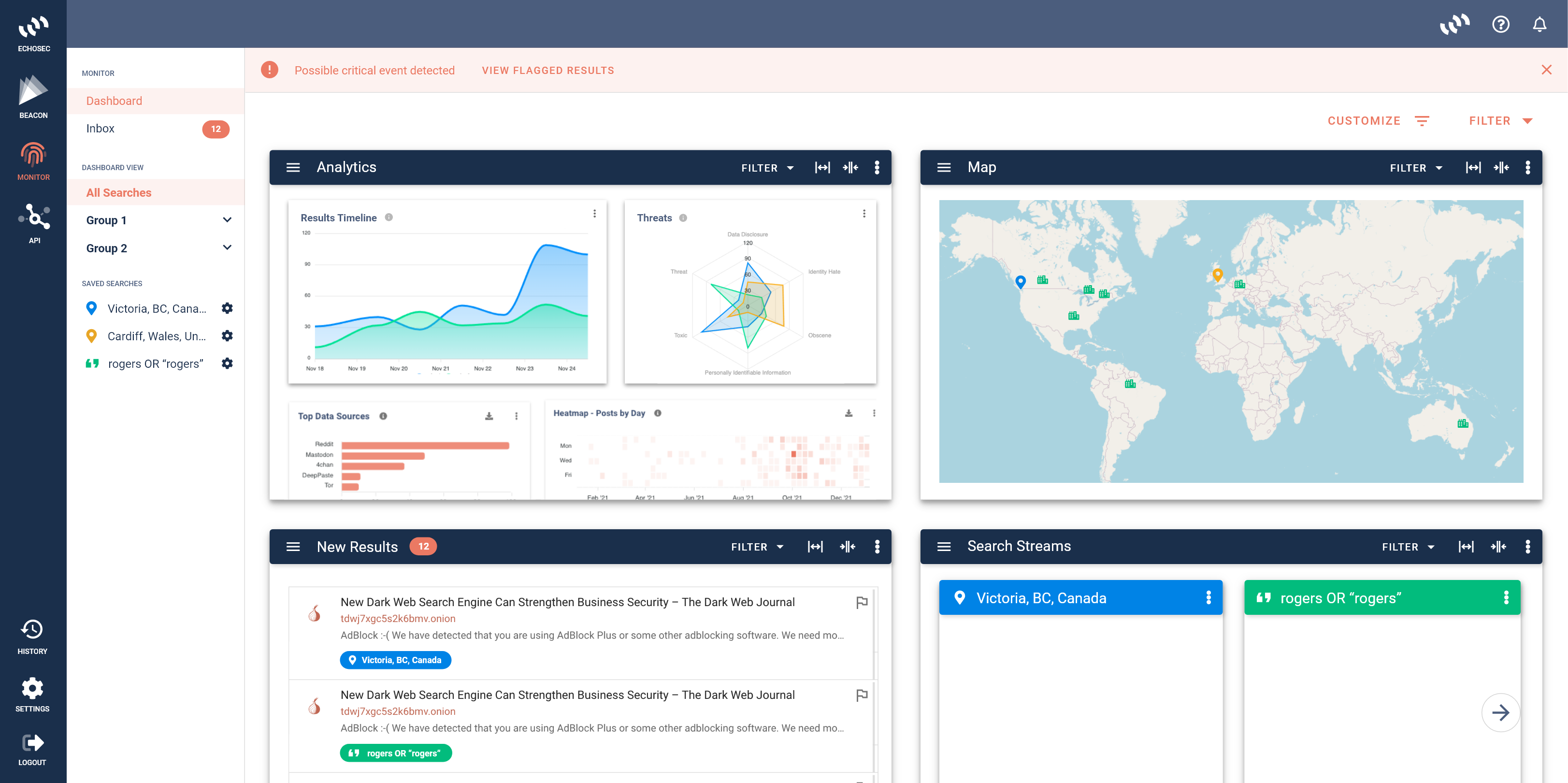The image size is (1568, 783).
Task: Open the Beacon section in the sidebar
Action: click(x=33, y=94)
